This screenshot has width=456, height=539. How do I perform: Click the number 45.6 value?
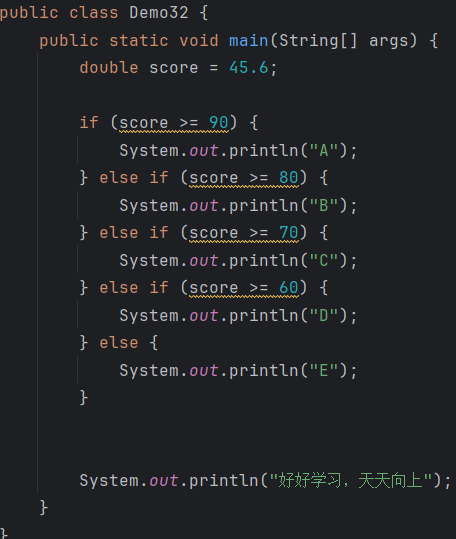(249, 68)
